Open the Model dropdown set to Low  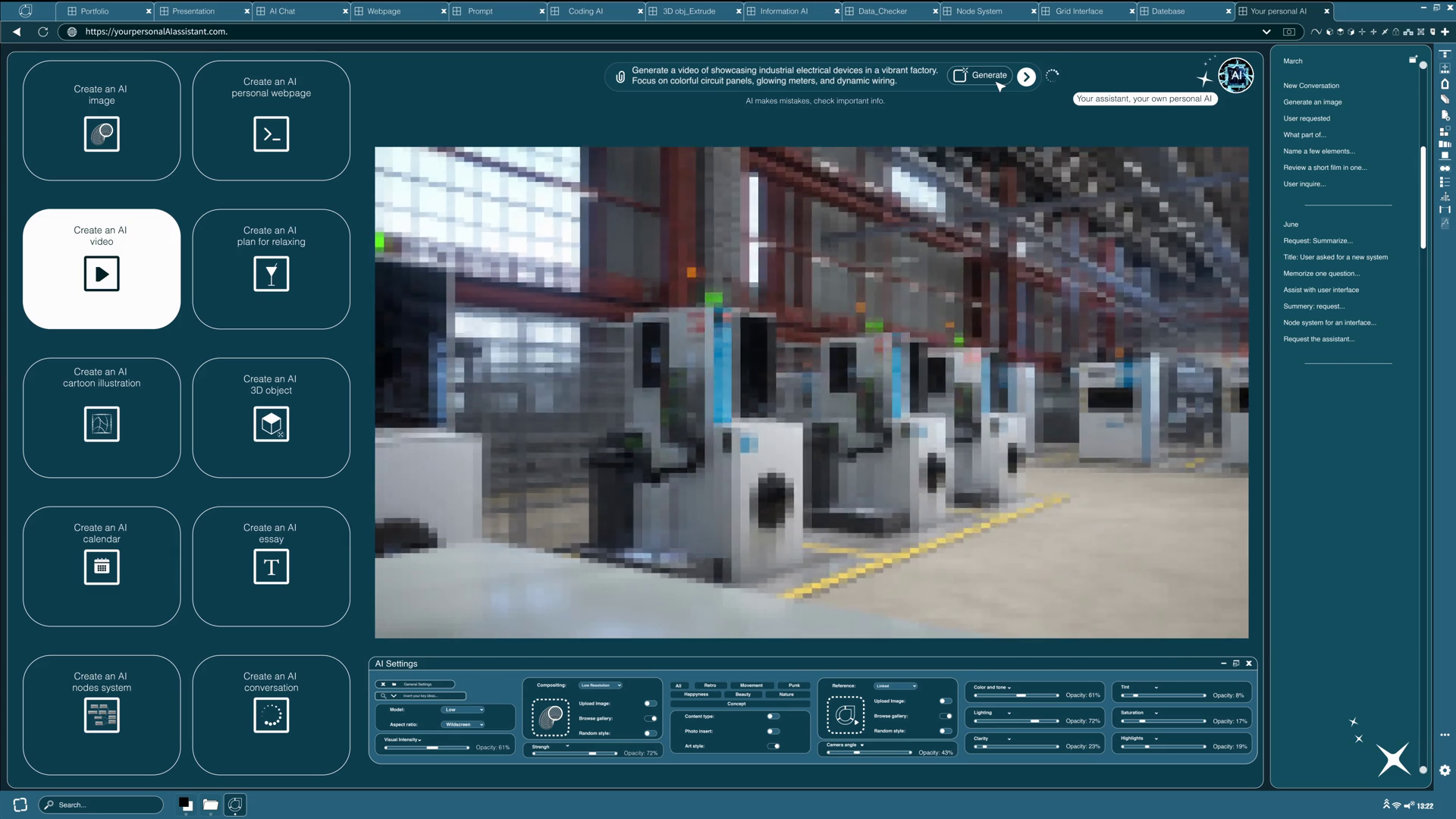(463, 710)
